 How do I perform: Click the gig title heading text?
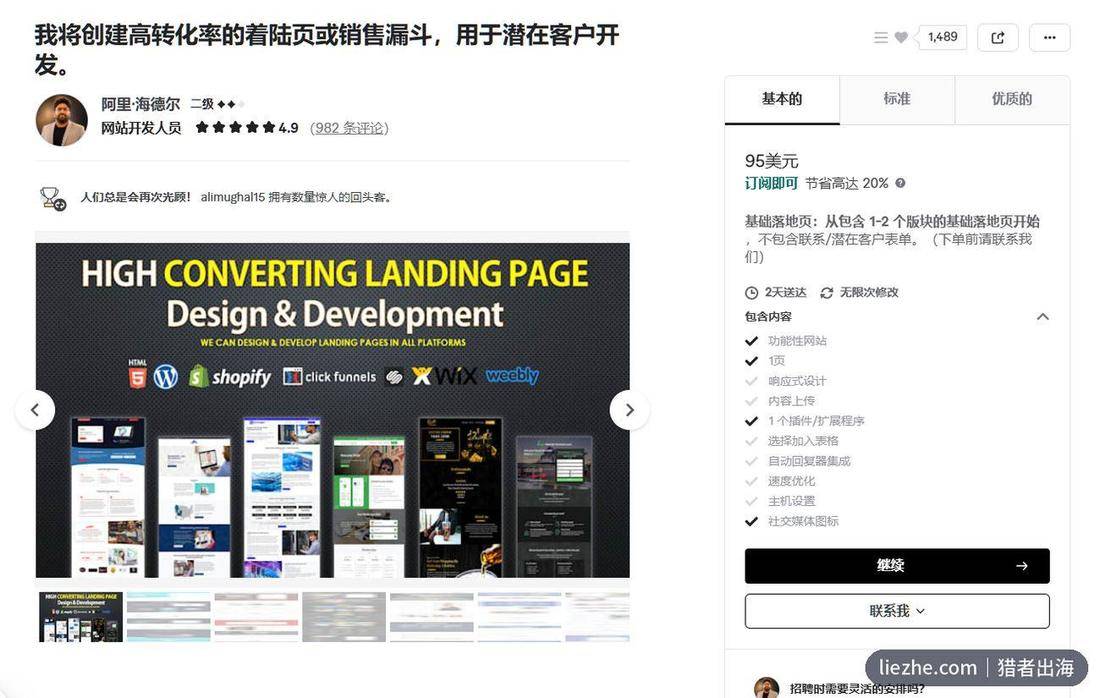327,48
